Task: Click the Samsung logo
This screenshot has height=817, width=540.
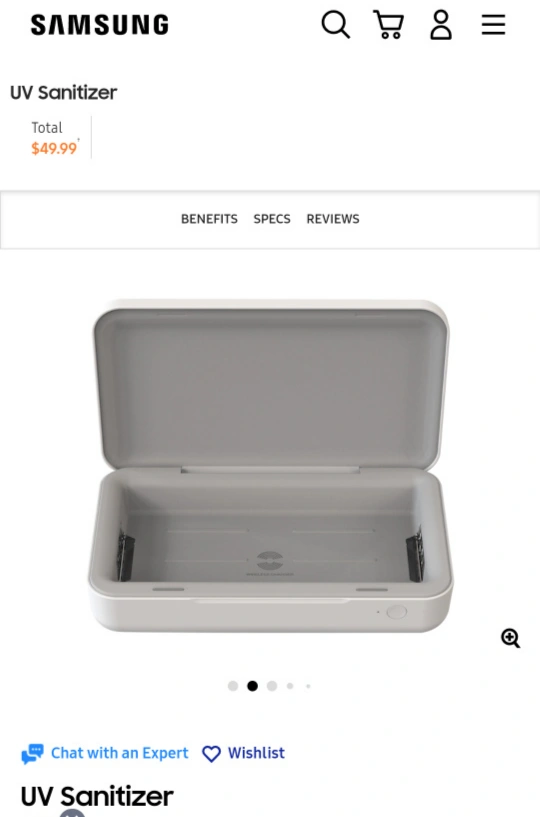Action: [100, 25]
